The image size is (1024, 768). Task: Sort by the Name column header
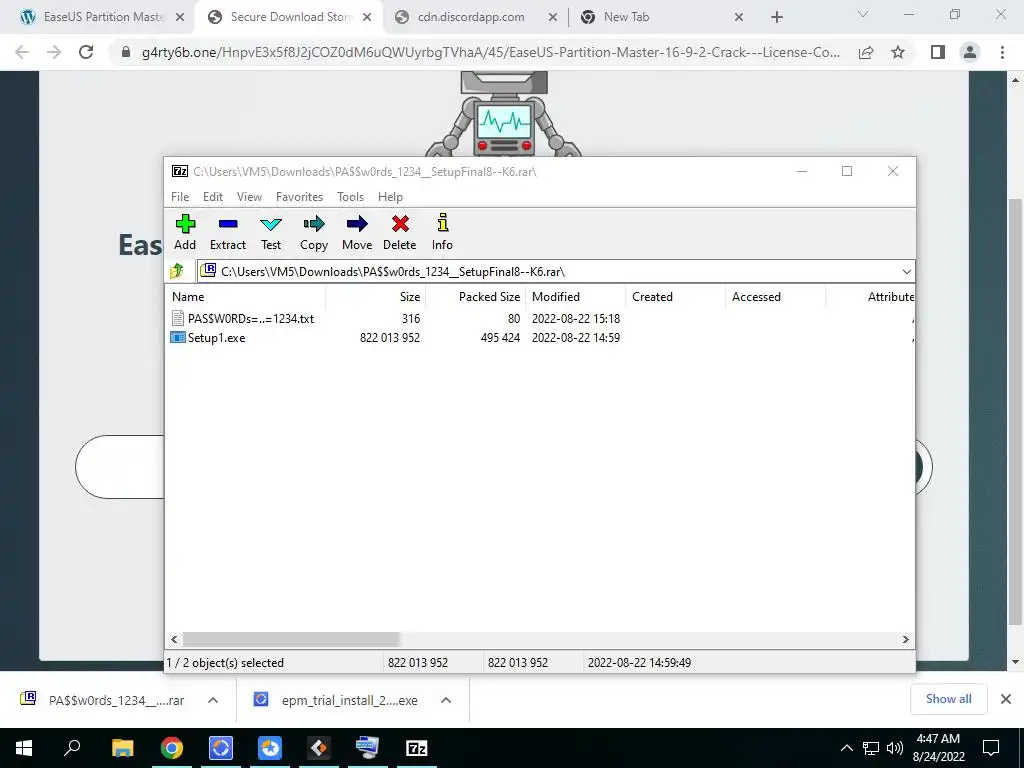click(246, 296)
